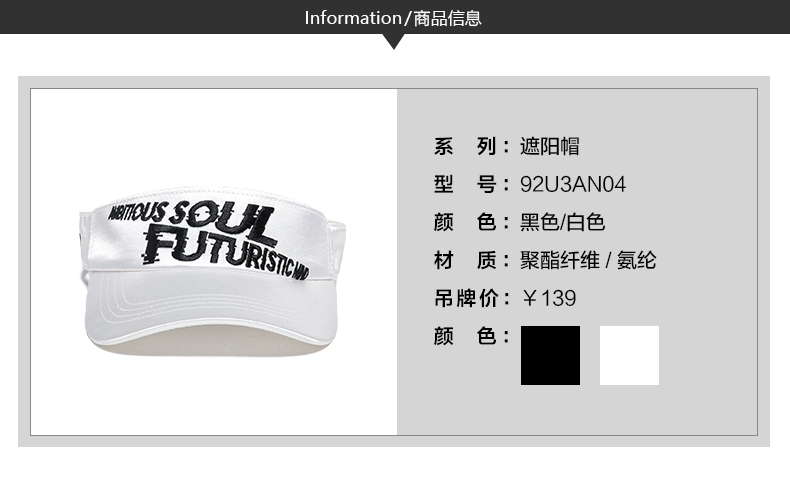Click the tag price ￥139
The width and height of the screenshot is (790, 501).
click(x=549, y=298)
